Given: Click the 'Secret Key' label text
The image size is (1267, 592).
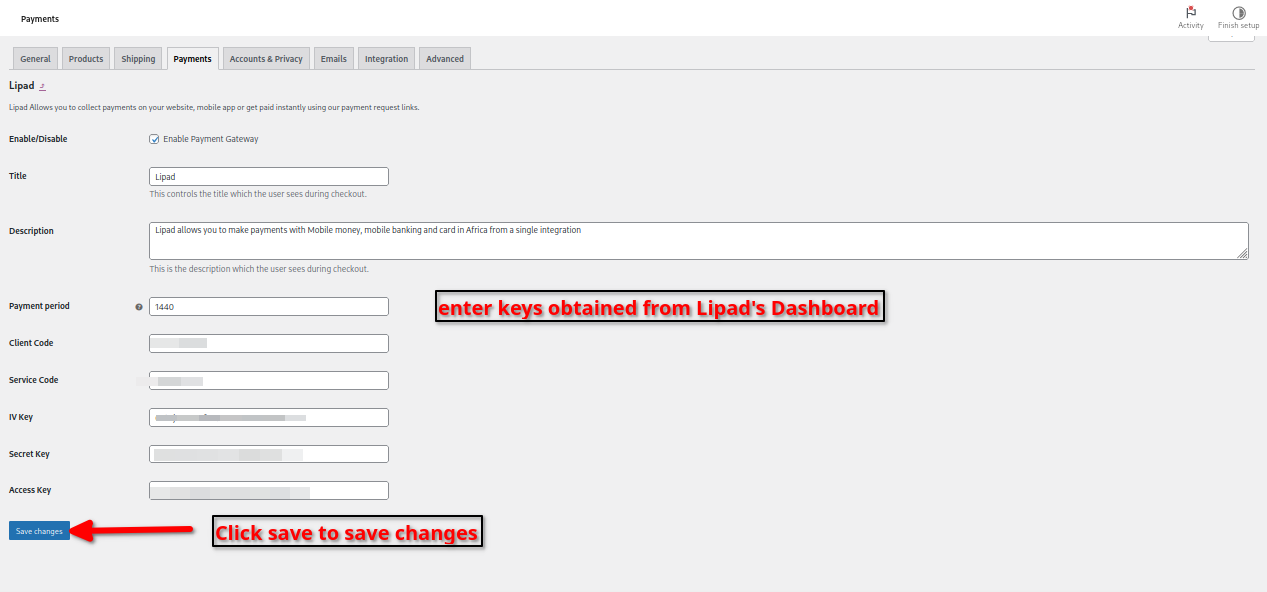Looking at the screenshot, I should [29, 454].
